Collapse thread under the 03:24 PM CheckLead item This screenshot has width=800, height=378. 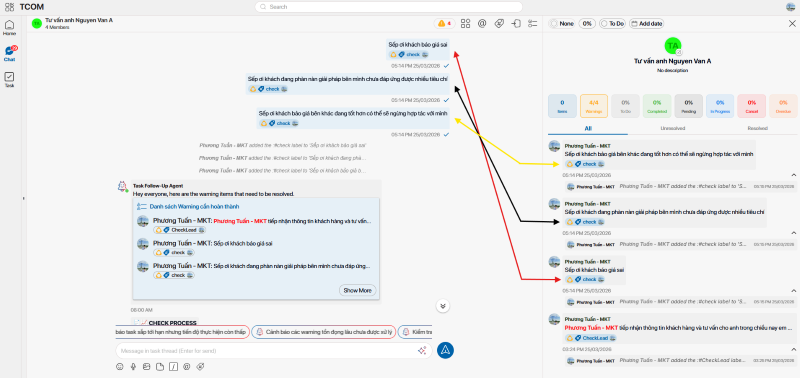[x=793, y=349]
